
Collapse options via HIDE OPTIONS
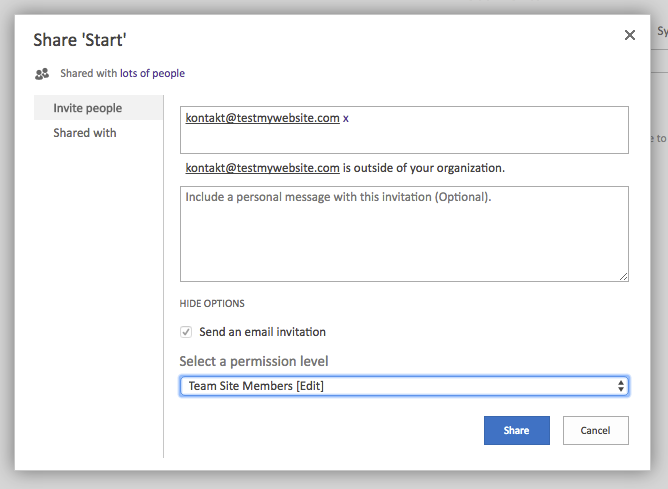(212, 303)
